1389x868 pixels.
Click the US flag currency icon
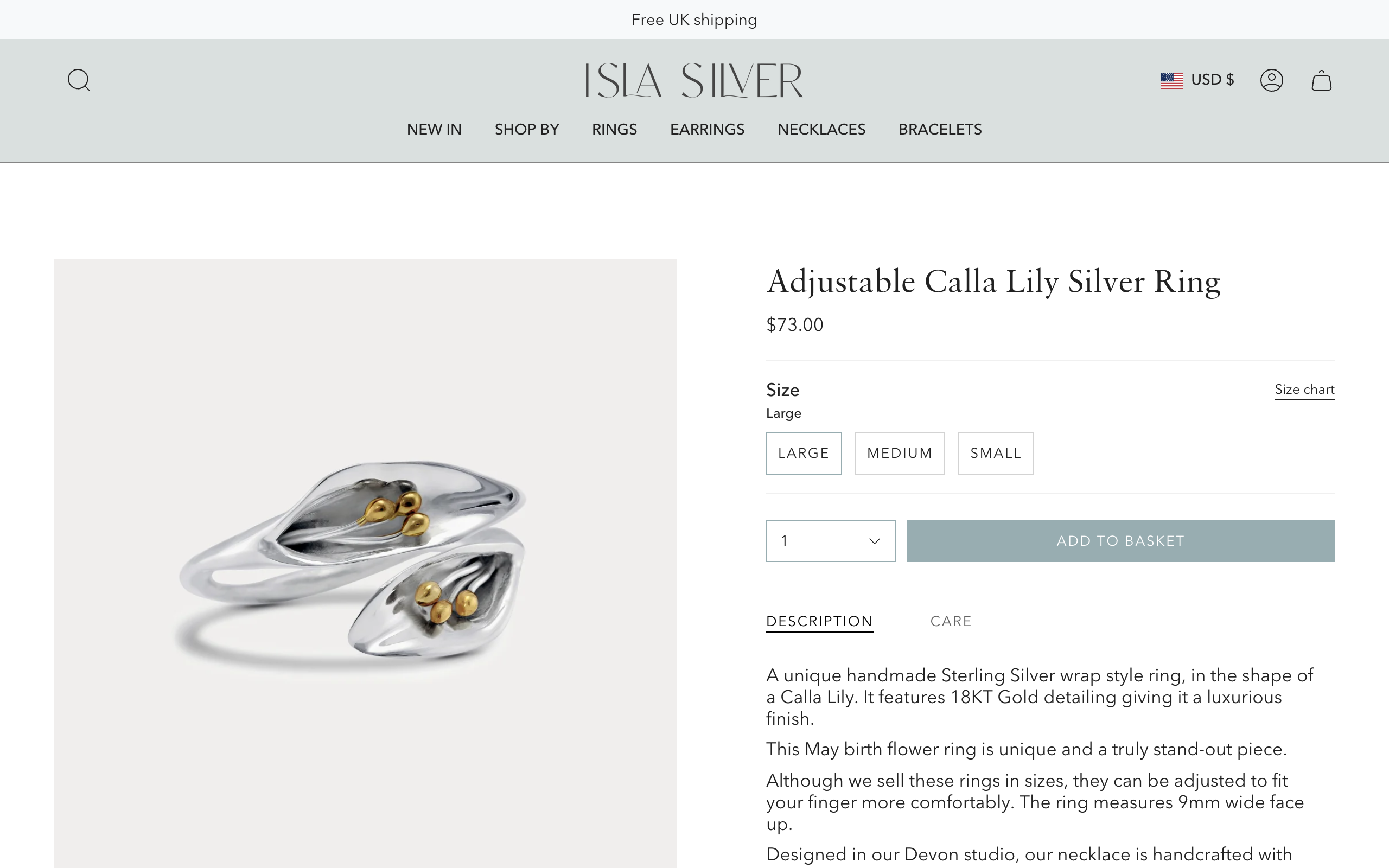(x=1173, y=80)
